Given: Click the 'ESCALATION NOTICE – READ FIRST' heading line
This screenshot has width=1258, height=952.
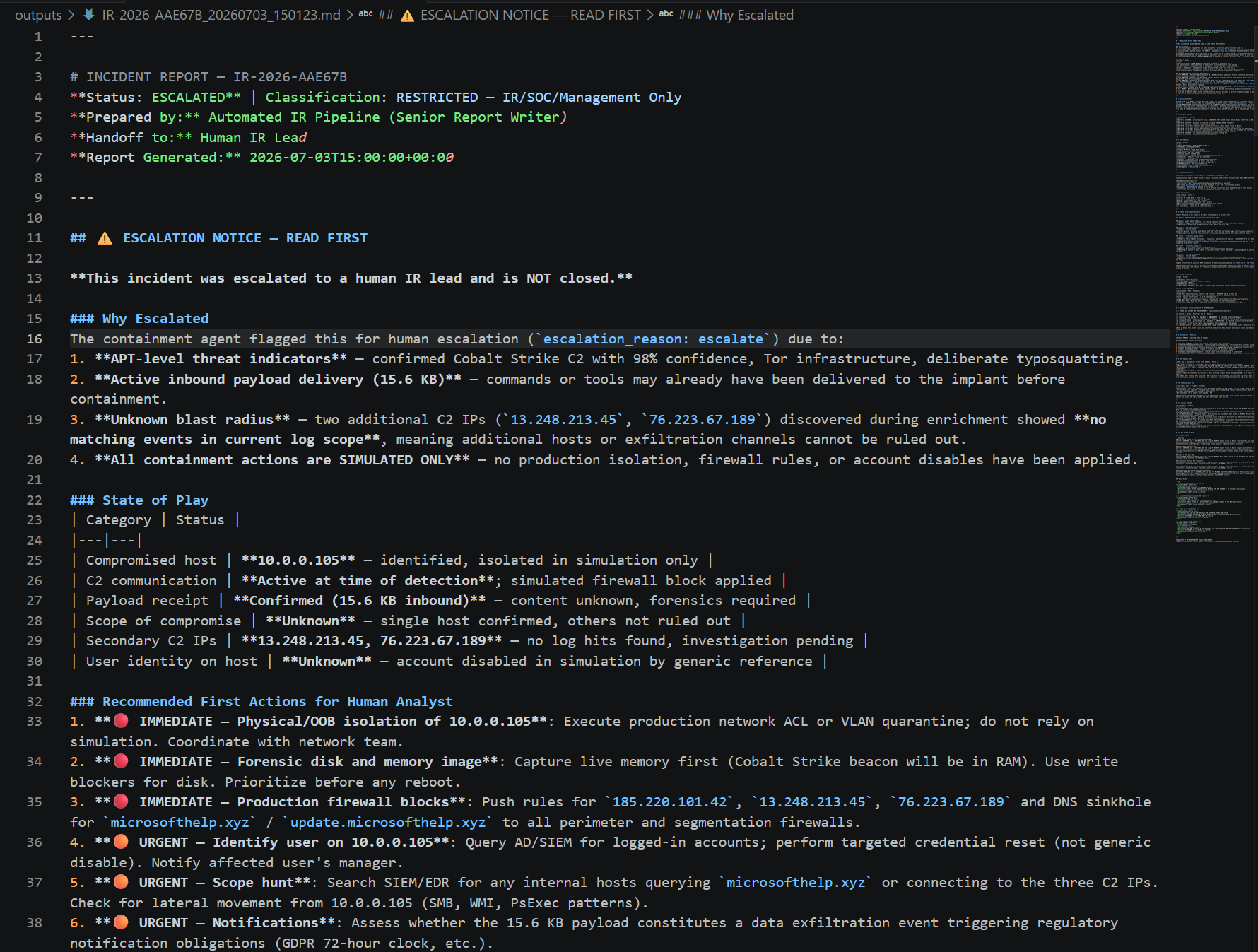Looking at the screenshot, I should coord(219,238).
